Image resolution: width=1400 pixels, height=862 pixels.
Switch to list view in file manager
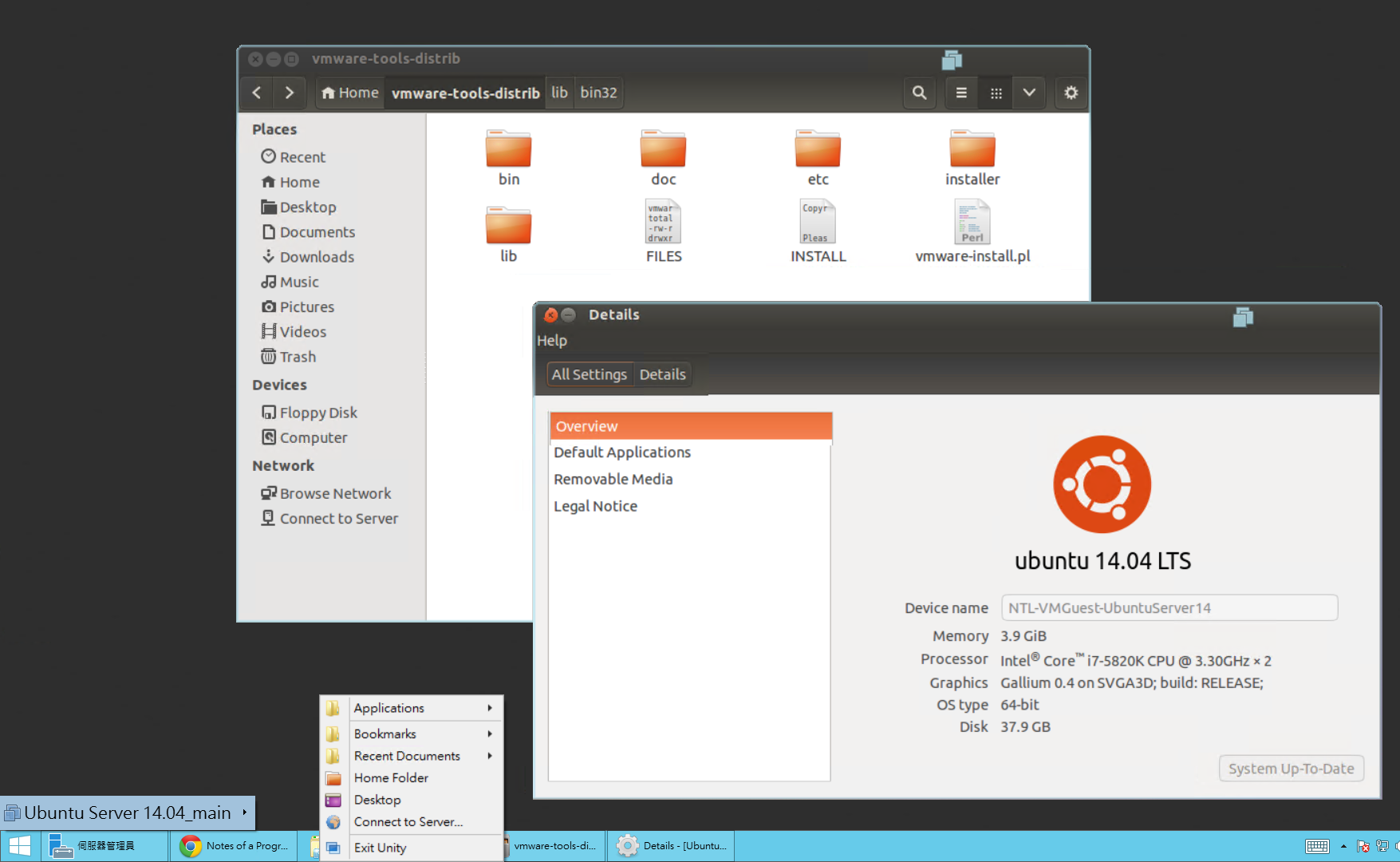click(961, 93)
